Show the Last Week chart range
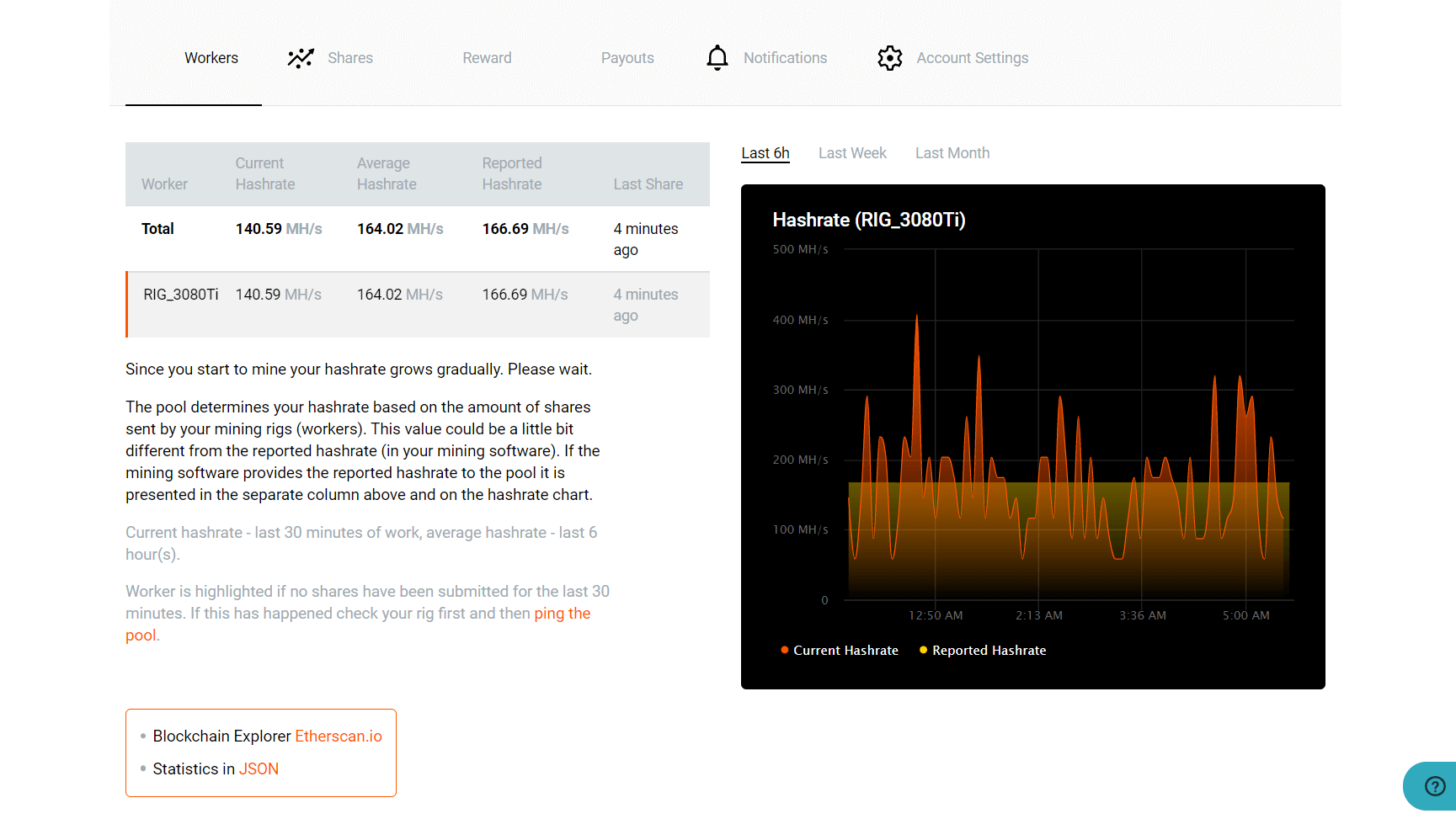1456x819 pixels. click(852, 153)
